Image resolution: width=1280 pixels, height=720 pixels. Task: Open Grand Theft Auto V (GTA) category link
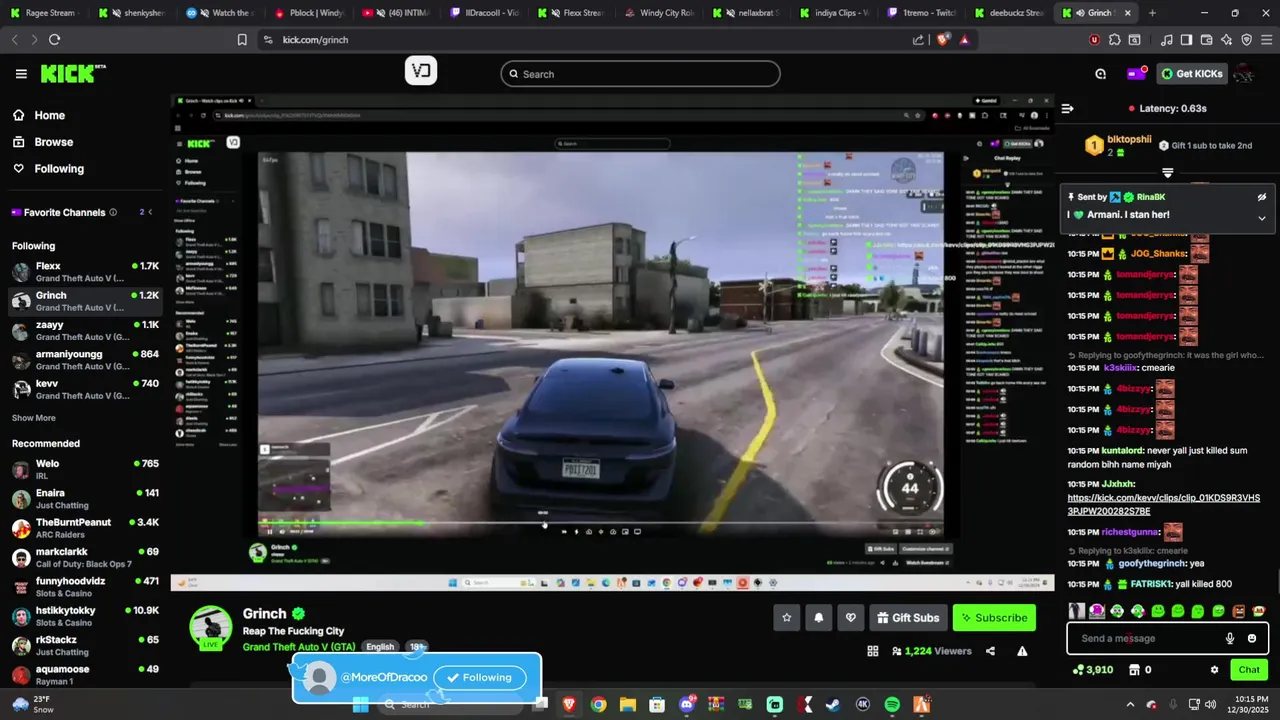coord(299,647)
